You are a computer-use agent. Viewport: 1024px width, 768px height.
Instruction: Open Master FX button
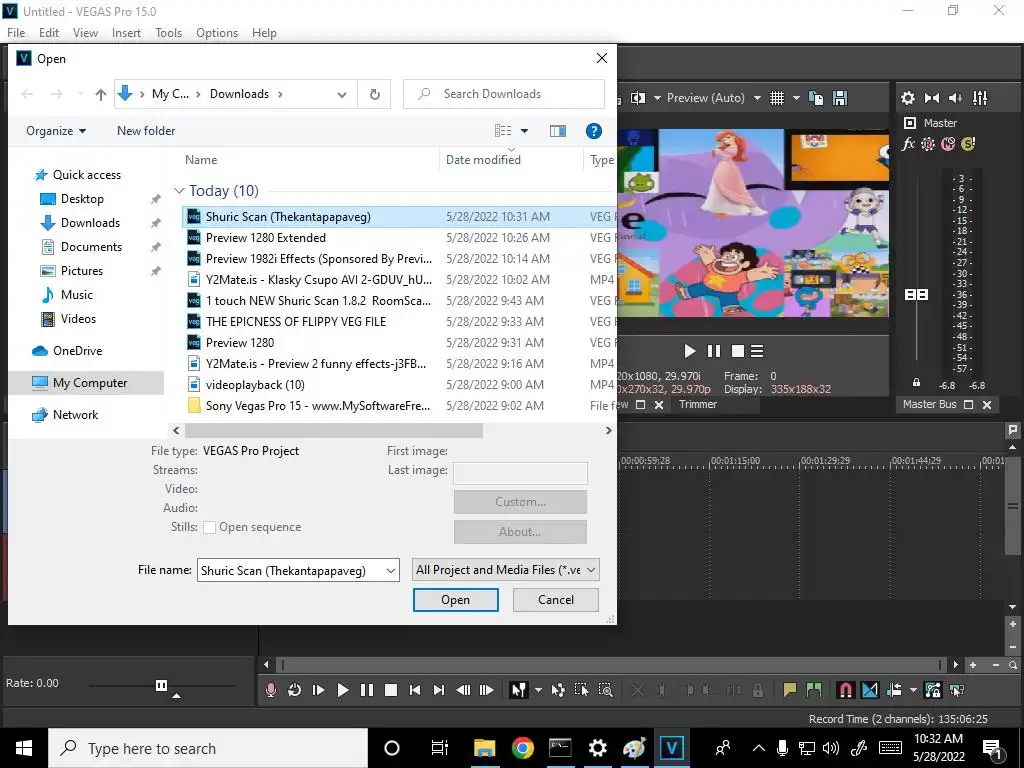[908, 144]
